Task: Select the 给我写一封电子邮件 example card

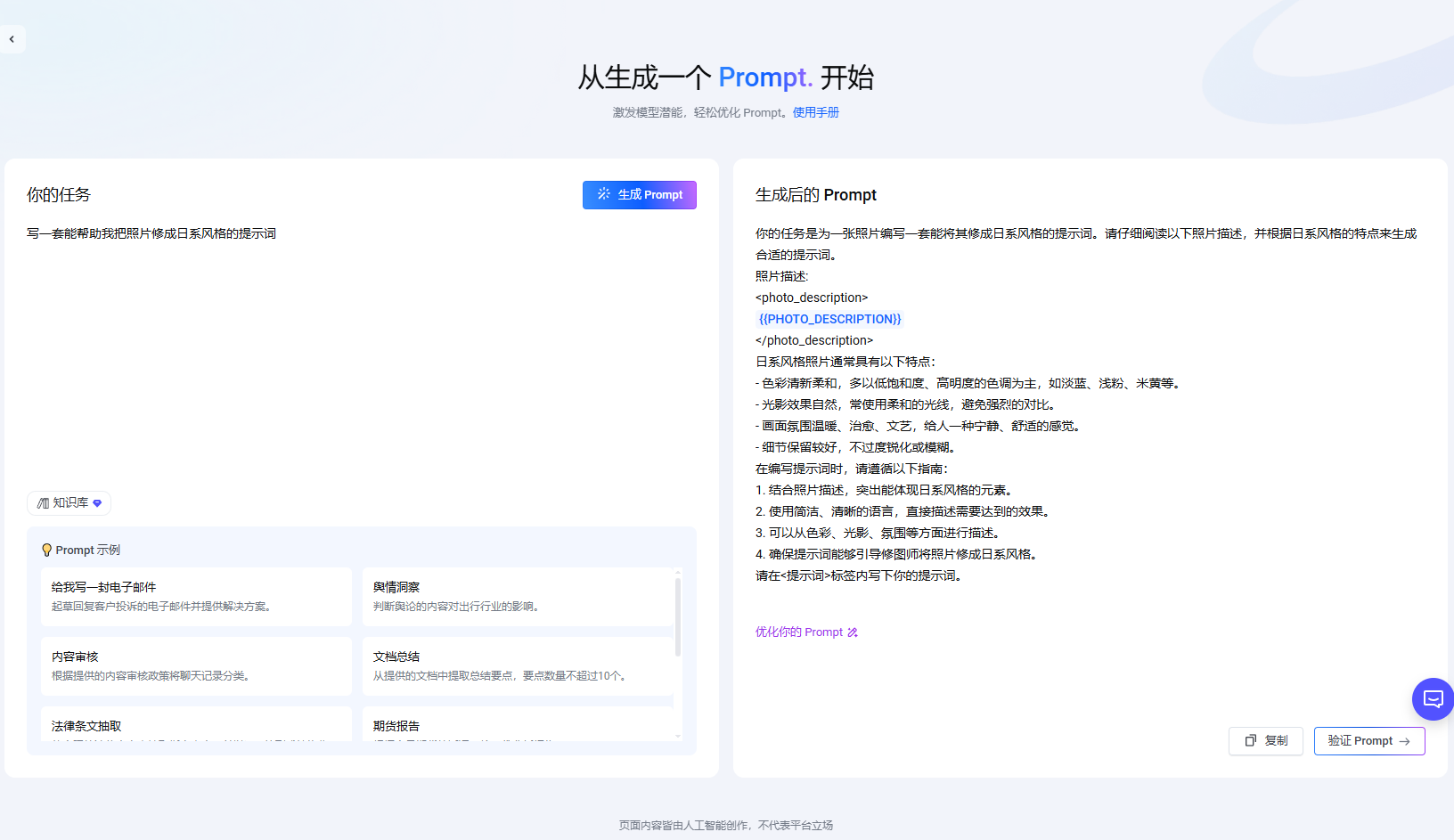Action: tap(196, 597)
